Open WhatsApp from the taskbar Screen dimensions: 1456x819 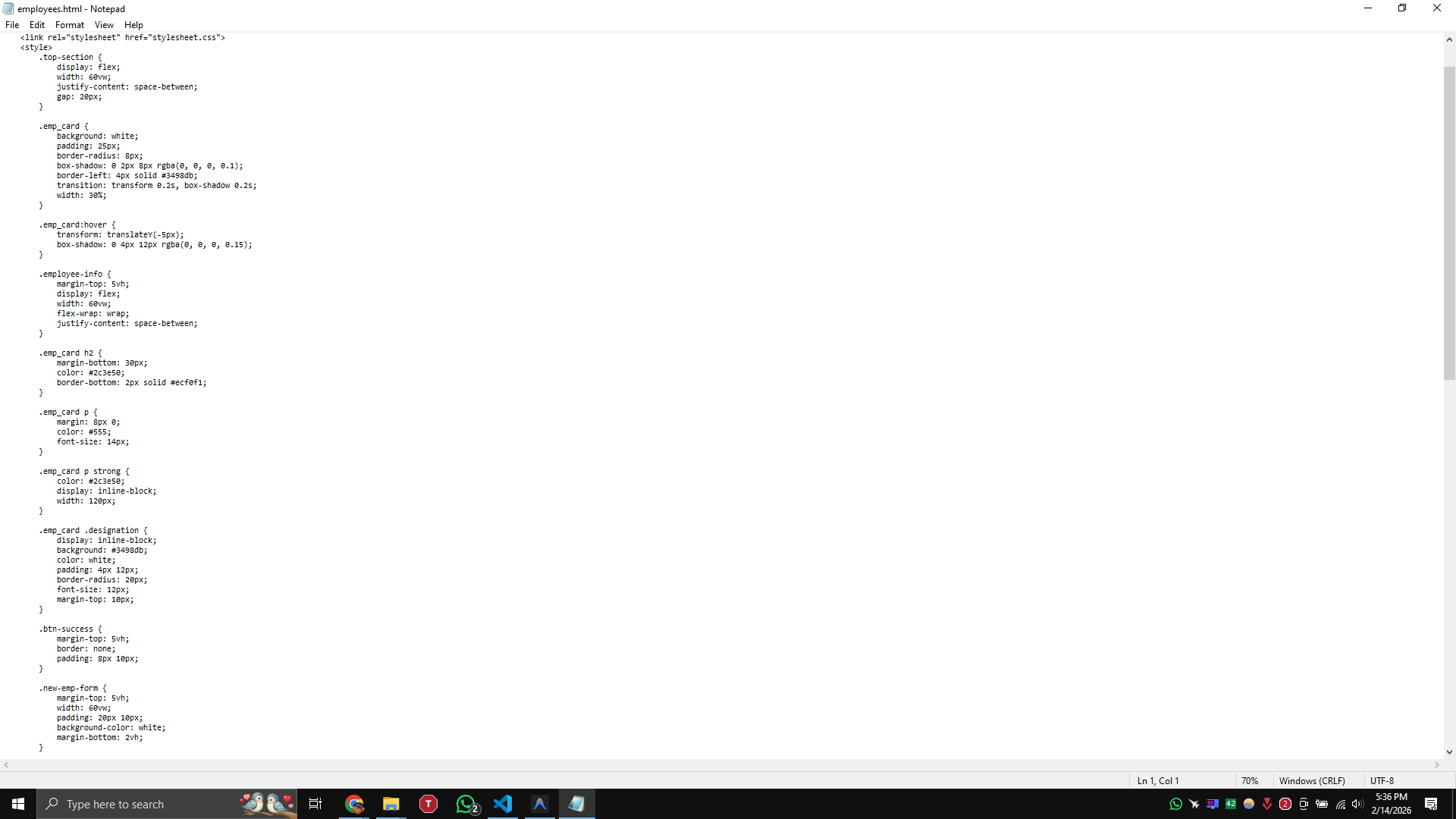coord(466,804)
